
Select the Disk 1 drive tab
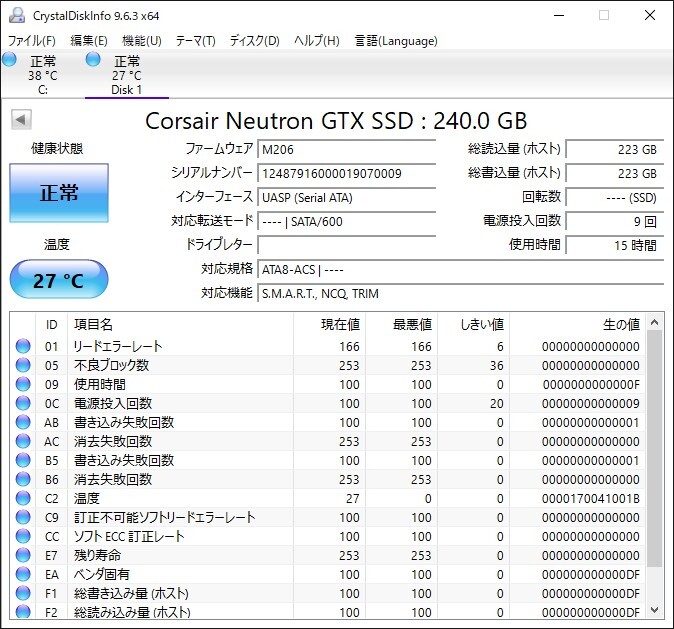pyautogui.click(x=127, y=75)
